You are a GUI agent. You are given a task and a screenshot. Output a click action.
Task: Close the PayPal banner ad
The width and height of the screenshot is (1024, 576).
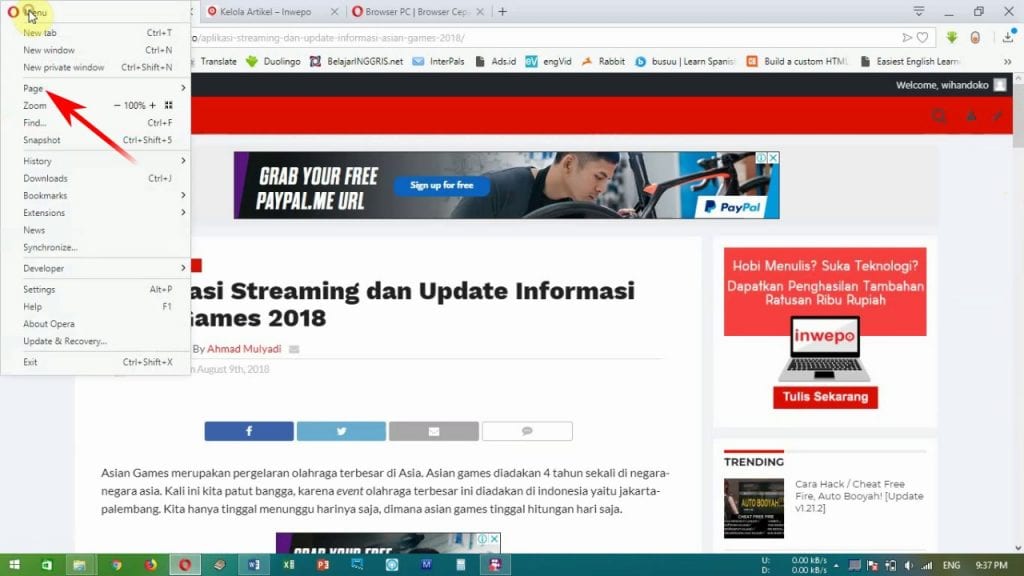tap(773, 157)
